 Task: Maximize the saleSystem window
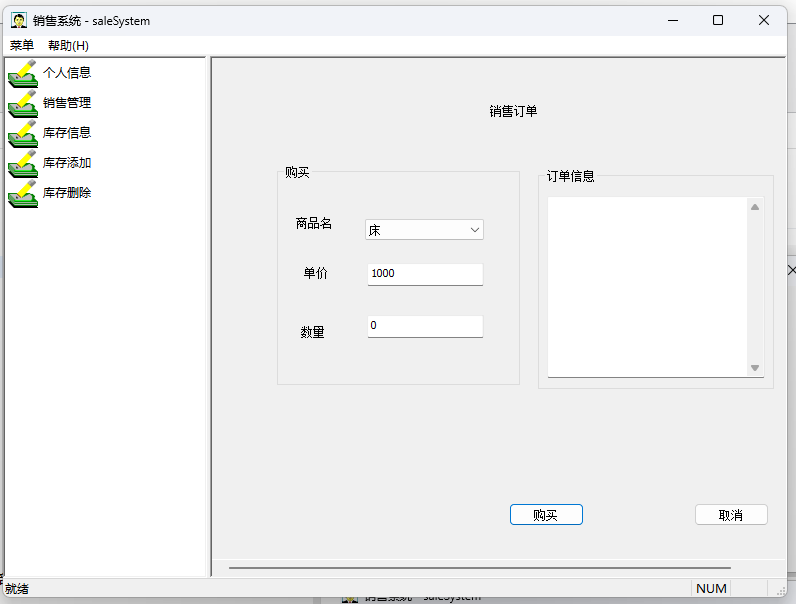tap(718, 20)
